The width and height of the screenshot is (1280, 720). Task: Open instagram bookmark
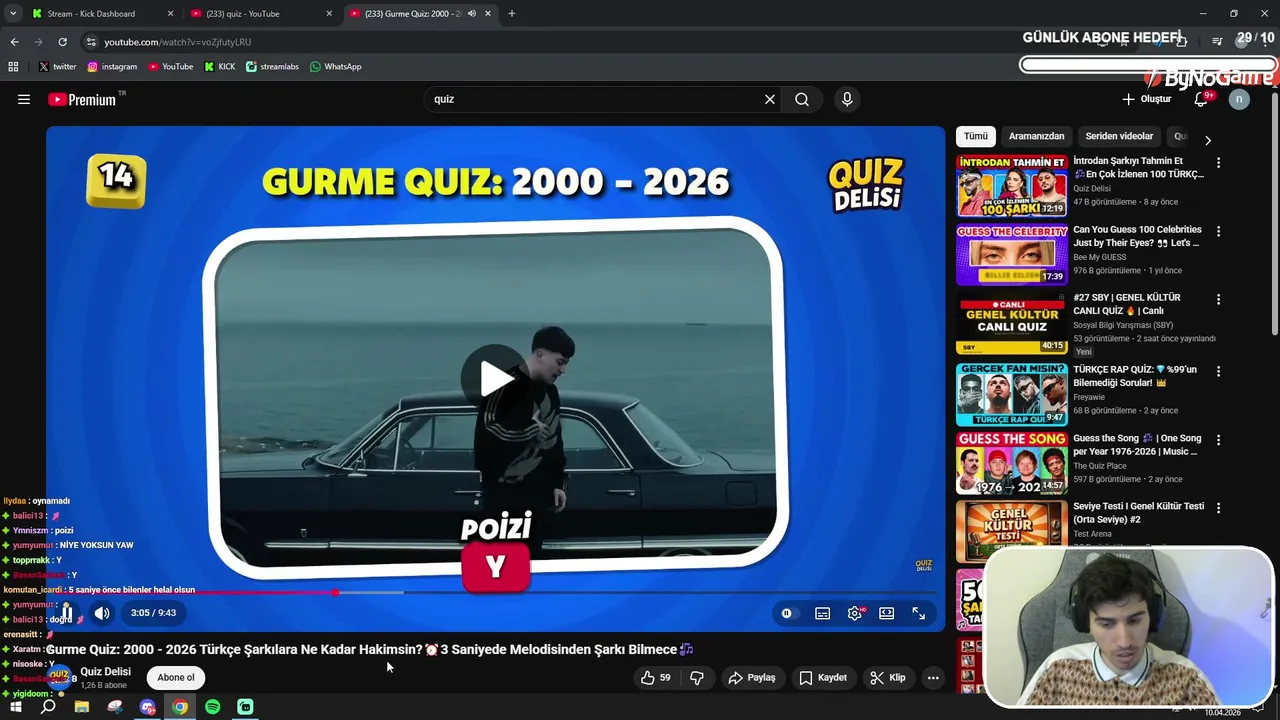point(112,67)
